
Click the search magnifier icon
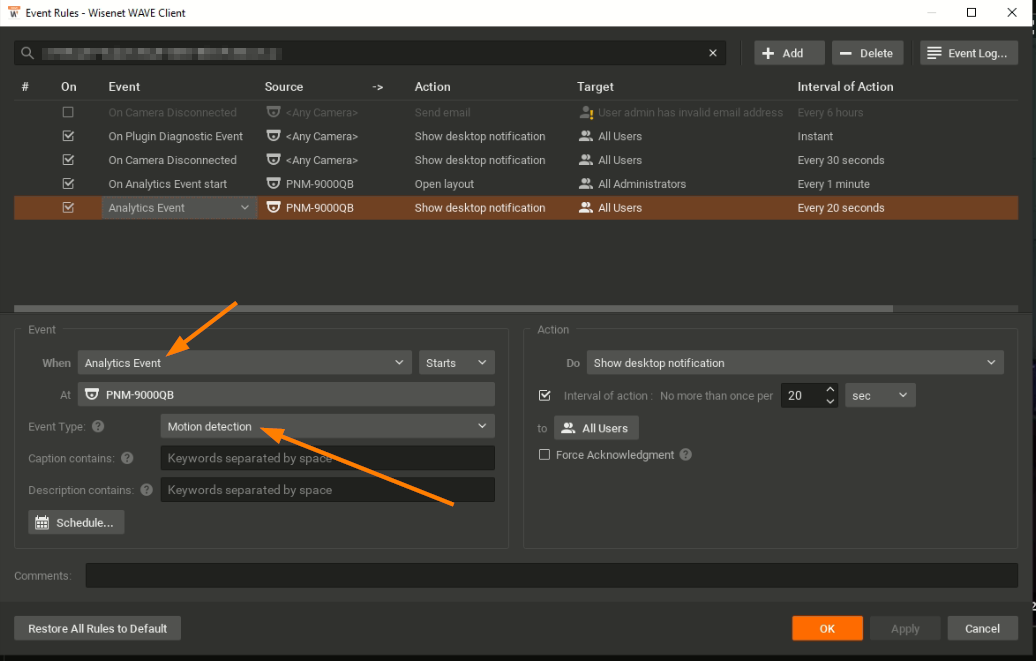27,53
